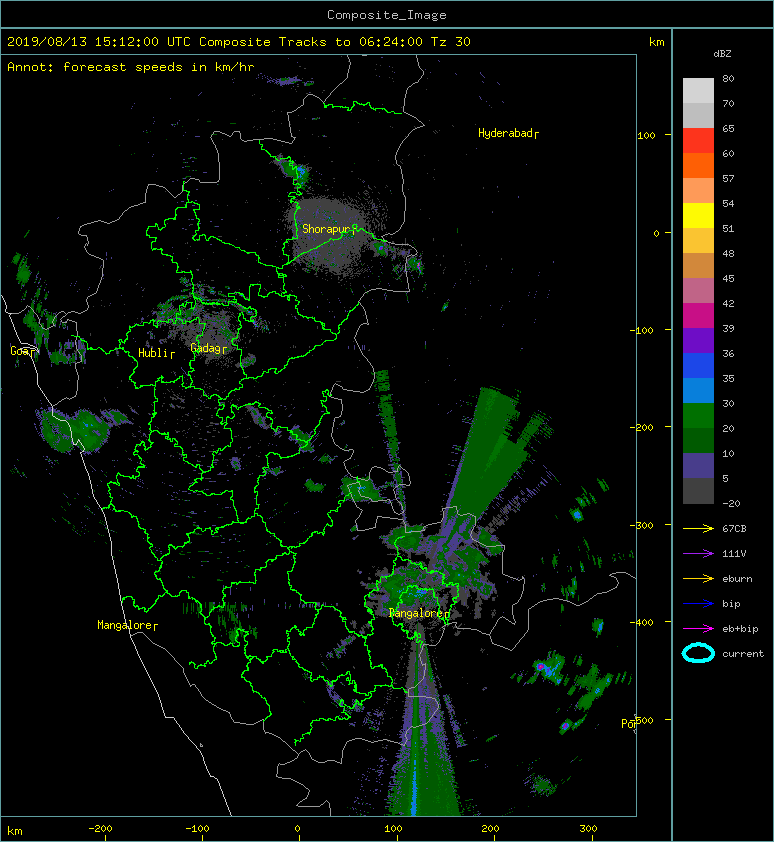The height and width of the screenshot is (842, 774).
Task: Click the Goa label near the coast
Action: (20, 351)
